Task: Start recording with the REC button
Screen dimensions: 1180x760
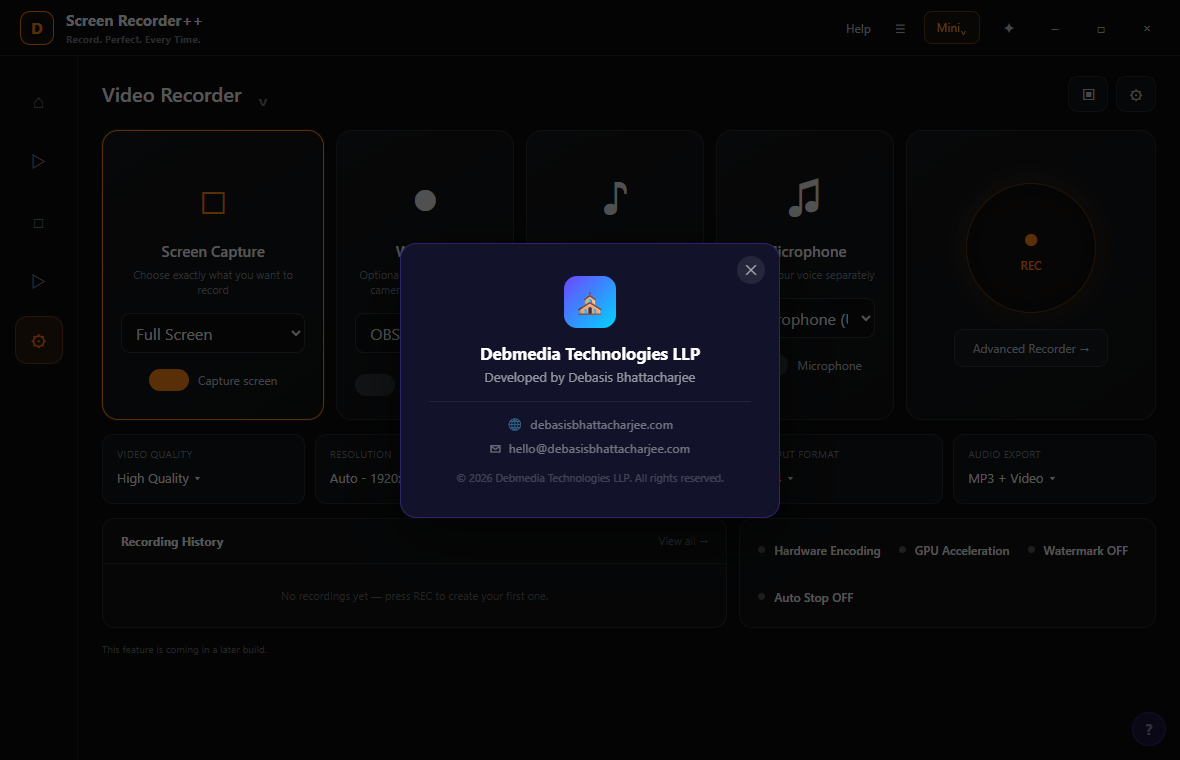Action: [1031, 248]
